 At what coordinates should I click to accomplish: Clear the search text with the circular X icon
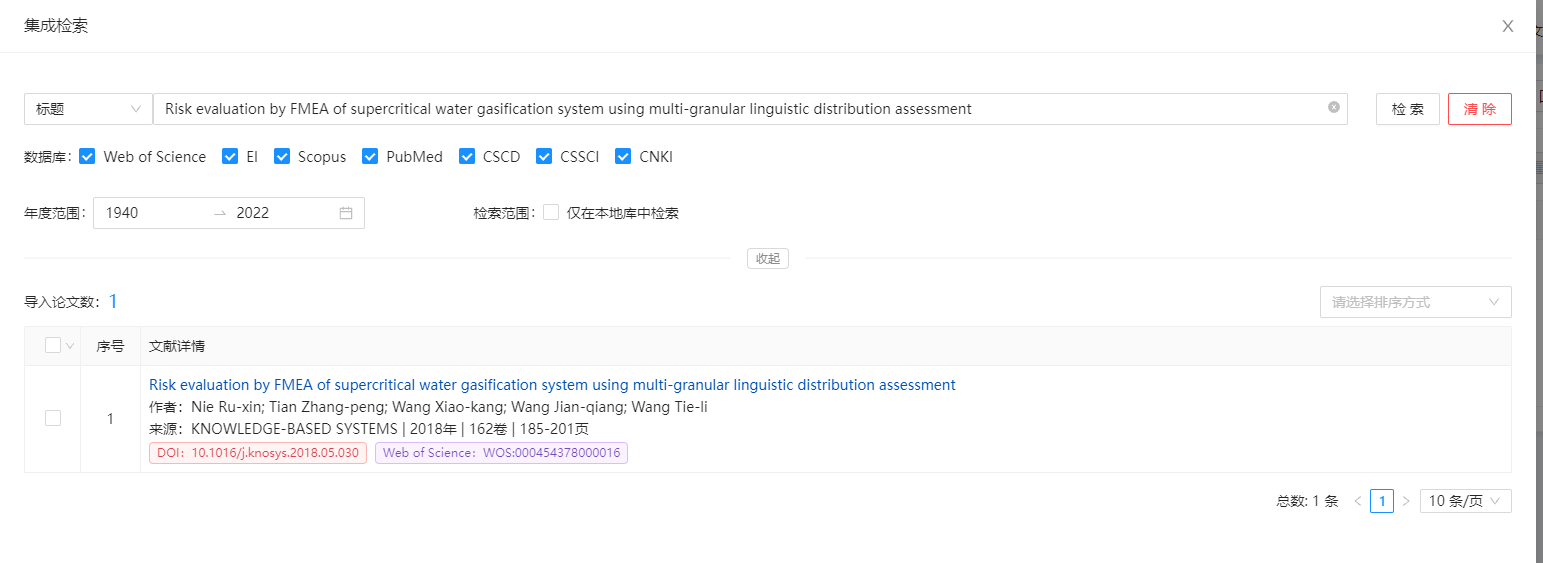click(x=1333, y=108)
